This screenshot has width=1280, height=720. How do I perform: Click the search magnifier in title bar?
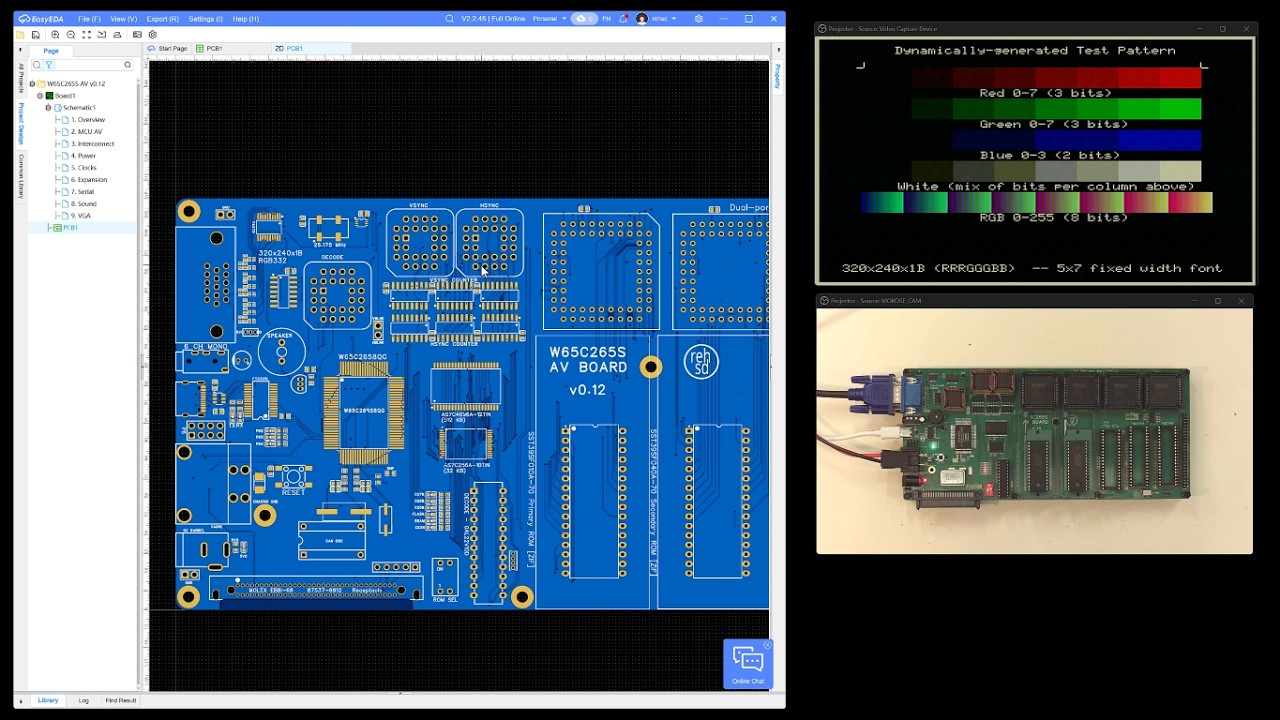450,18
